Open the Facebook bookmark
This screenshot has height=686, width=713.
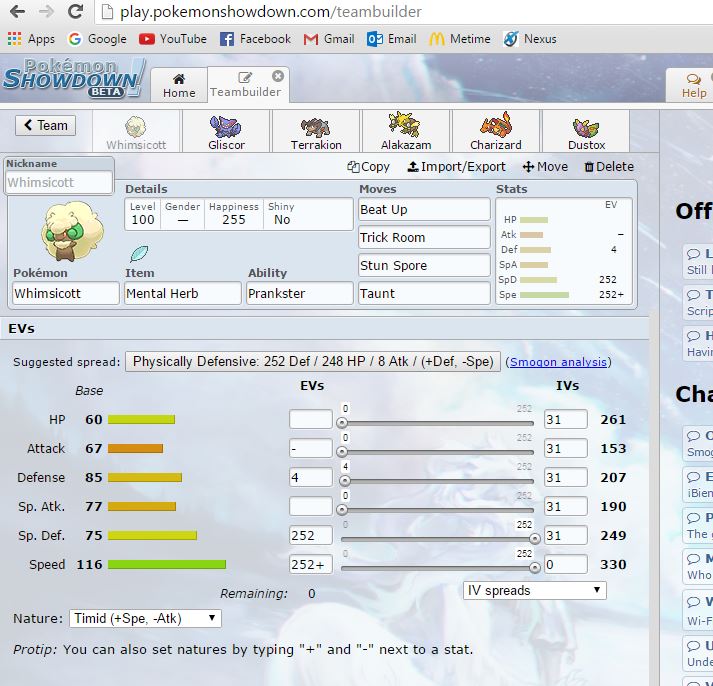[255, 39]
